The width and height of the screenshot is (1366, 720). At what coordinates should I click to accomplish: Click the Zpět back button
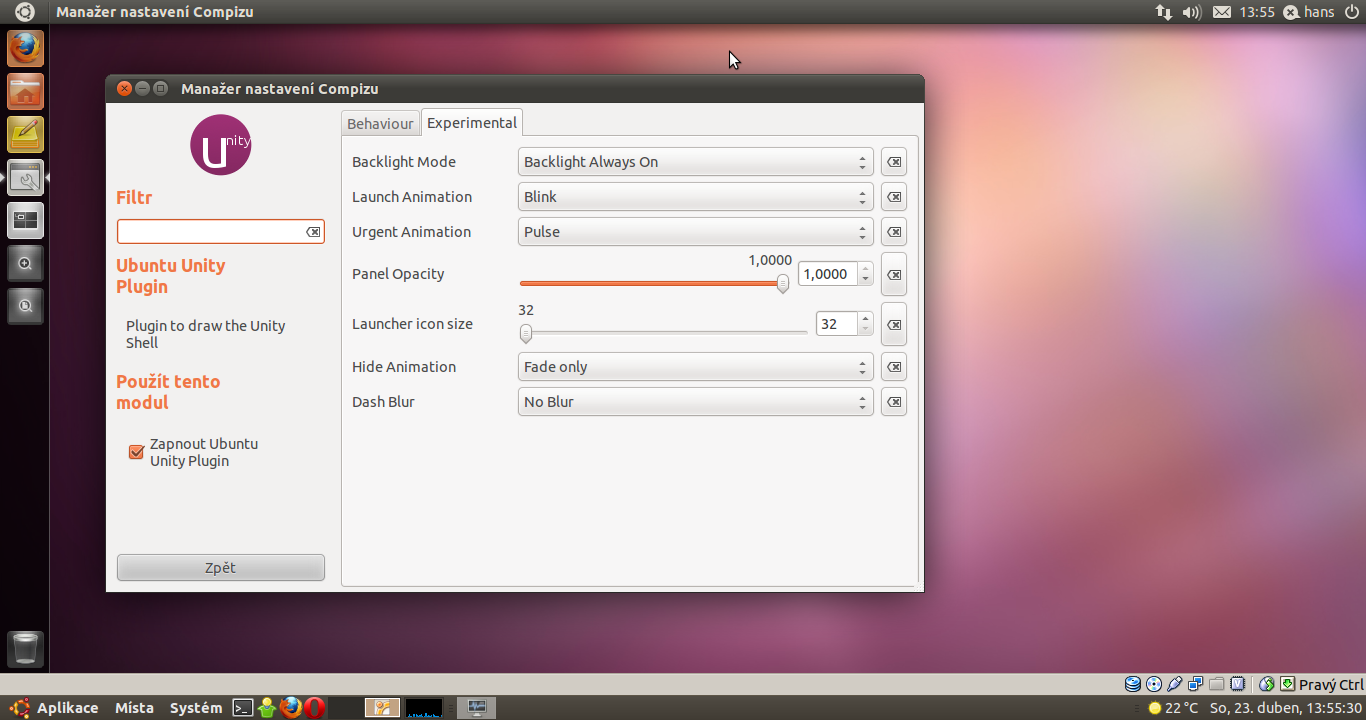click(x=221, y=568)
